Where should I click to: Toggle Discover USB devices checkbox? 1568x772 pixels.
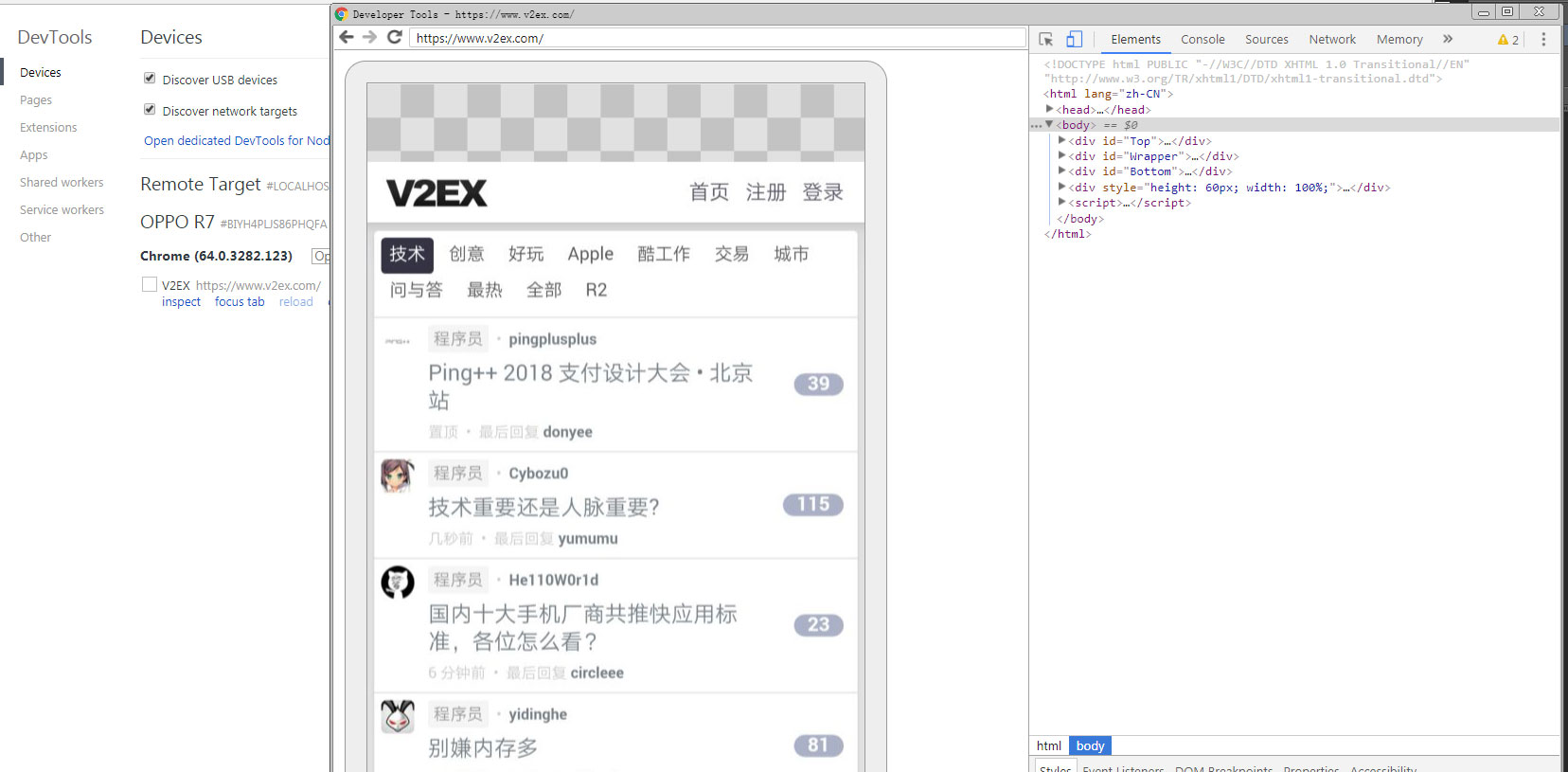150,78
